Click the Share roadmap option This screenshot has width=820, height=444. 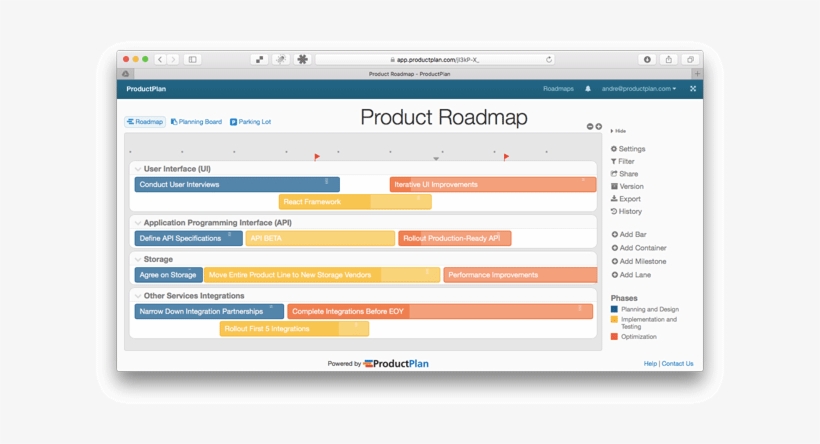pos(624,174)
